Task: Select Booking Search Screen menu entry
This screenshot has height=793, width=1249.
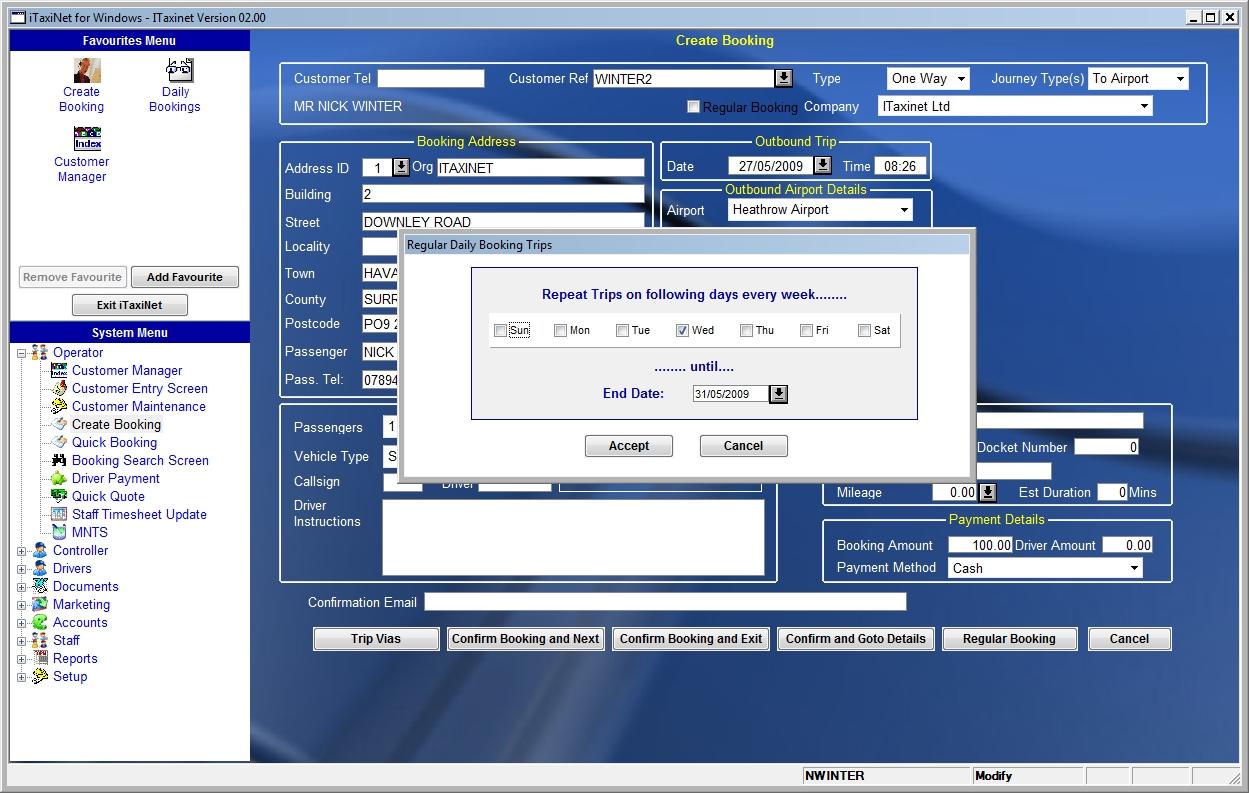Action: coord(140,460)
